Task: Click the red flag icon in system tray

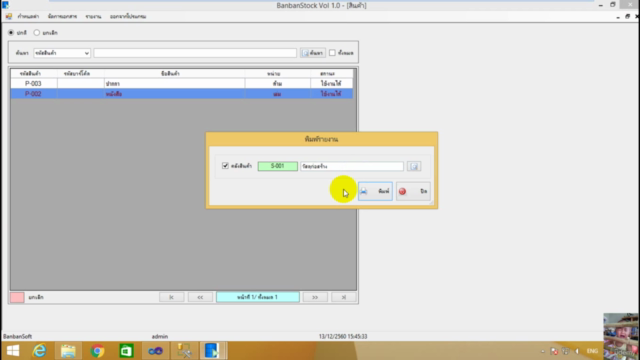Action: [554, 351]
